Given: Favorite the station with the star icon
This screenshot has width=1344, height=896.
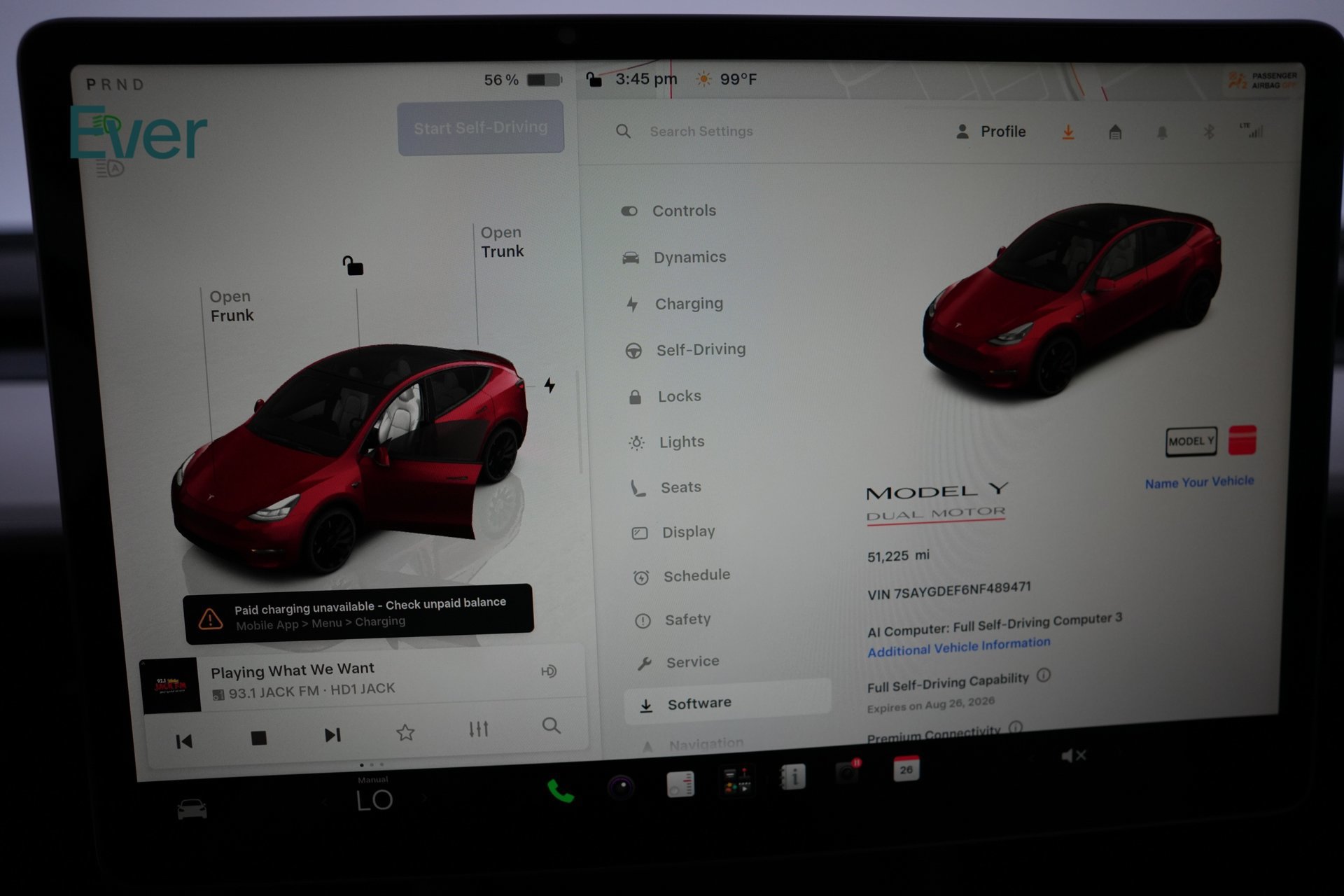Looking at the screenshot, I should click(405, 732).
